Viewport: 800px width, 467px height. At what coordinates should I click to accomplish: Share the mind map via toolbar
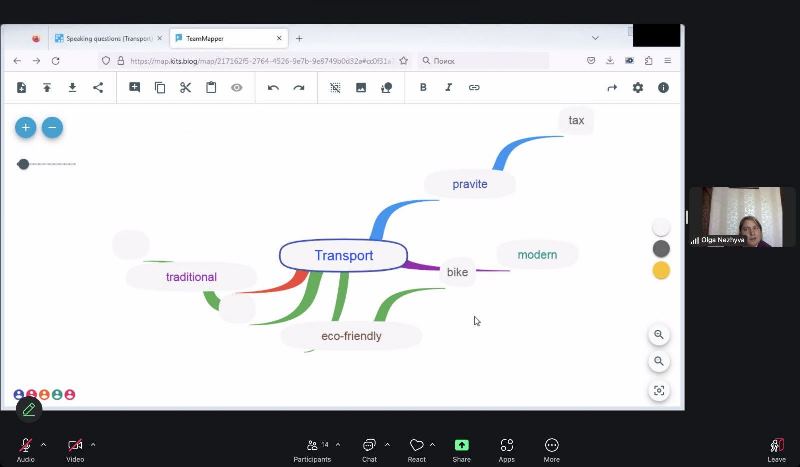tap(98, 88)
